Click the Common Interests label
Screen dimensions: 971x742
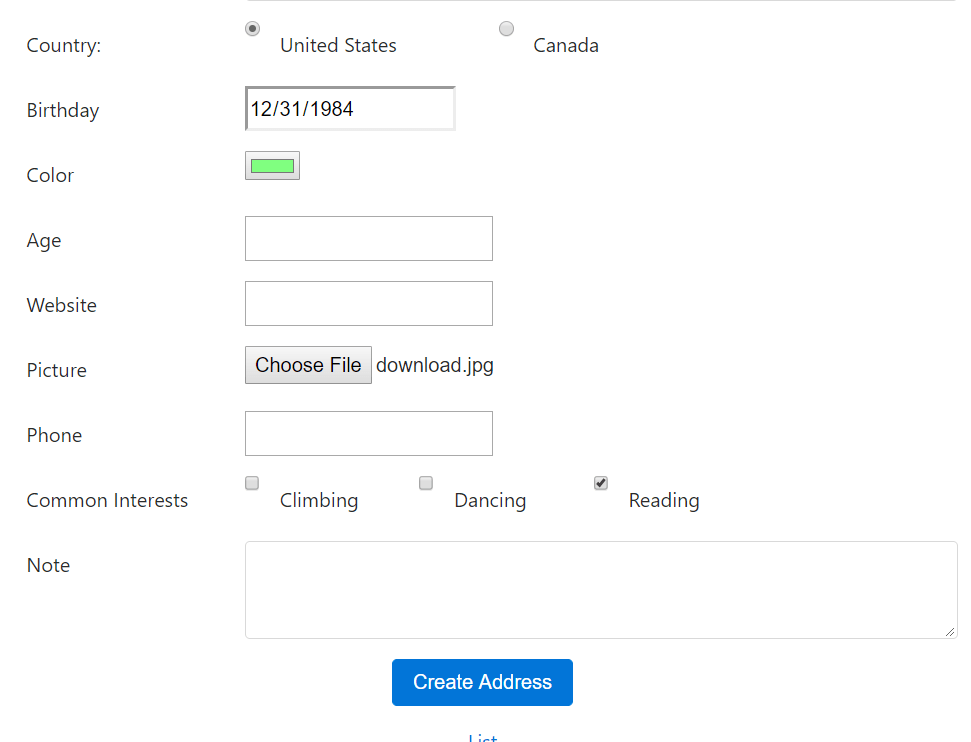107,500
